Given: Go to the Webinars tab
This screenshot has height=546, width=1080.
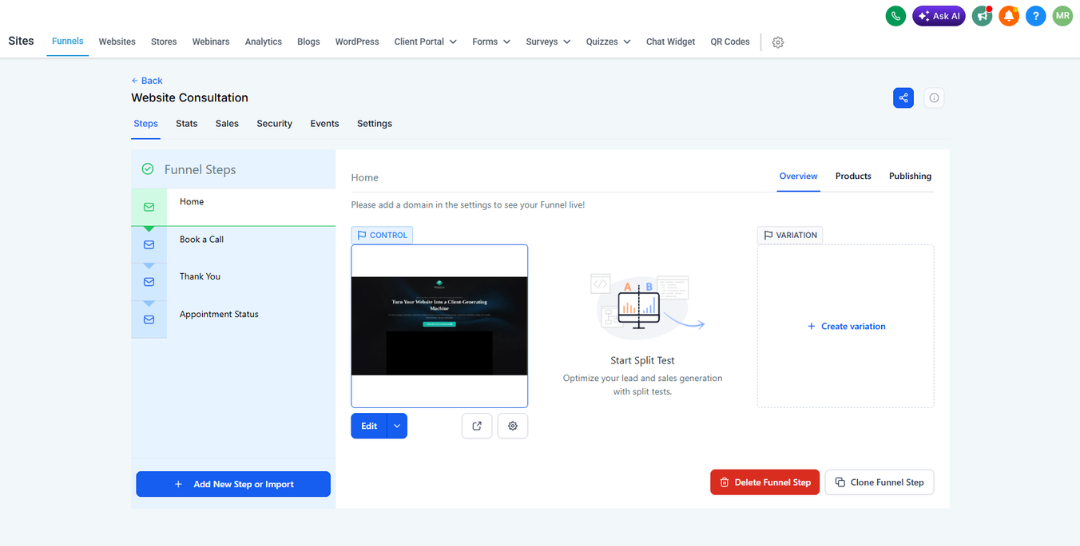Looking at the screenshot, I should click(211, 41).
